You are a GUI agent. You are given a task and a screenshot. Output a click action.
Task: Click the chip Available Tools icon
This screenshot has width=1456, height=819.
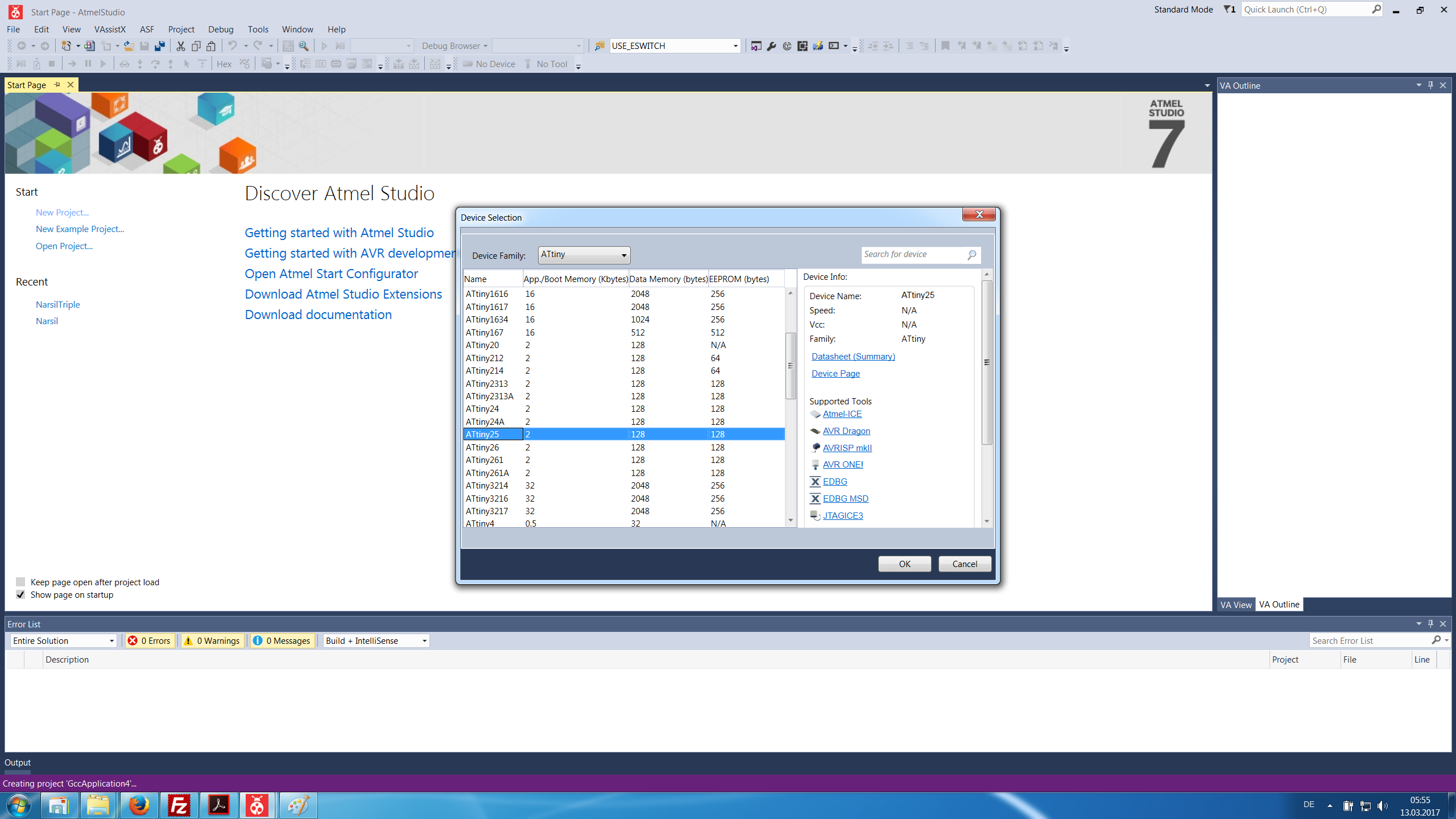803,46
